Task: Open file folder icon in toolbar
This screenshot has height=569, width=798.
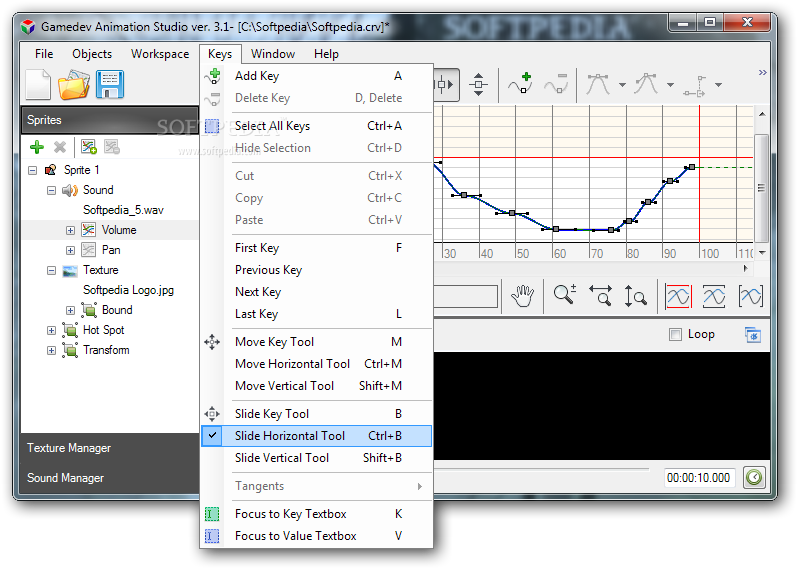Action: [x=74, y=84]
